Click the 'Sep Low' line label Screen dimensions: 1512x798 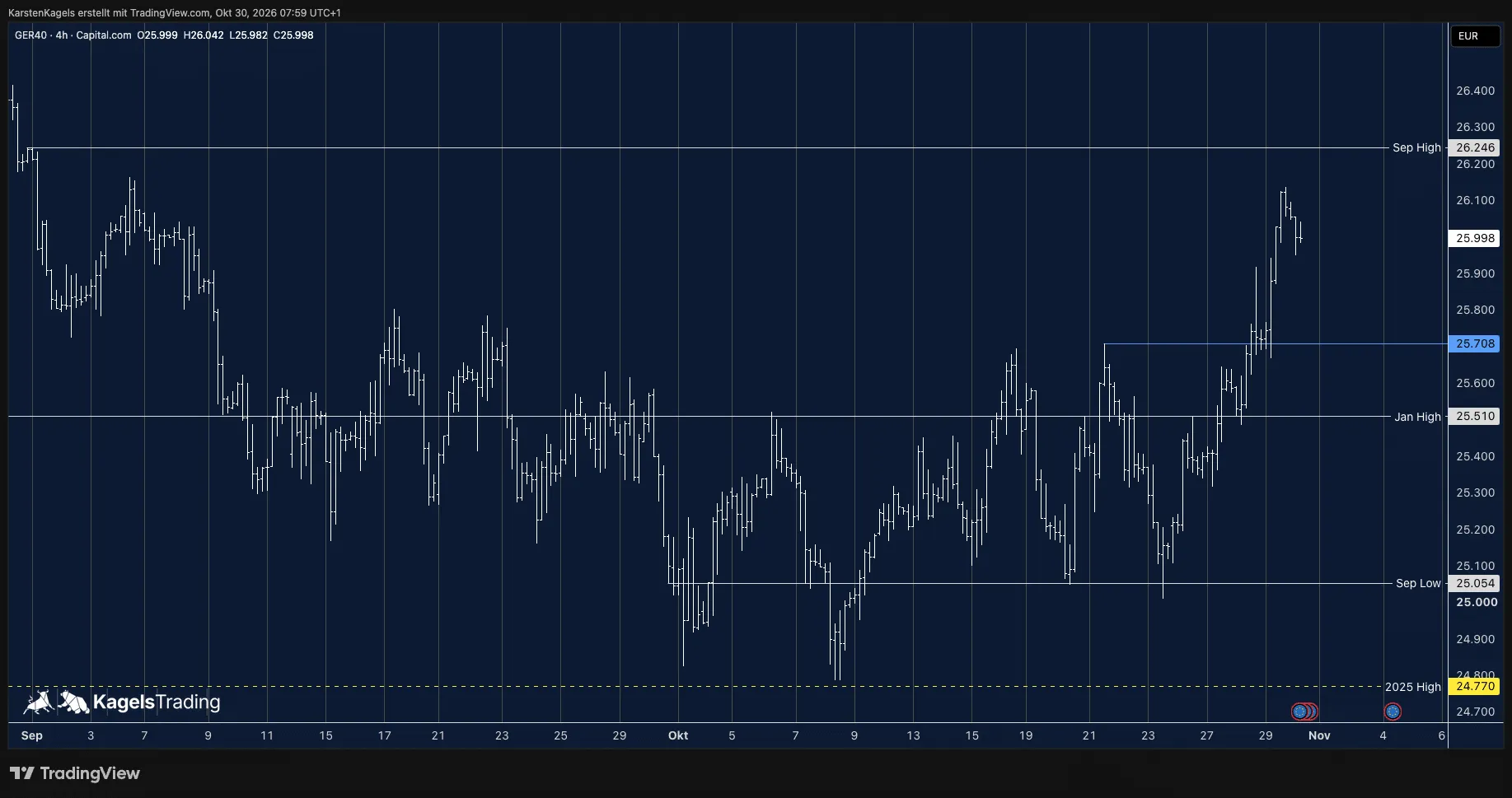pos(1418,583)
